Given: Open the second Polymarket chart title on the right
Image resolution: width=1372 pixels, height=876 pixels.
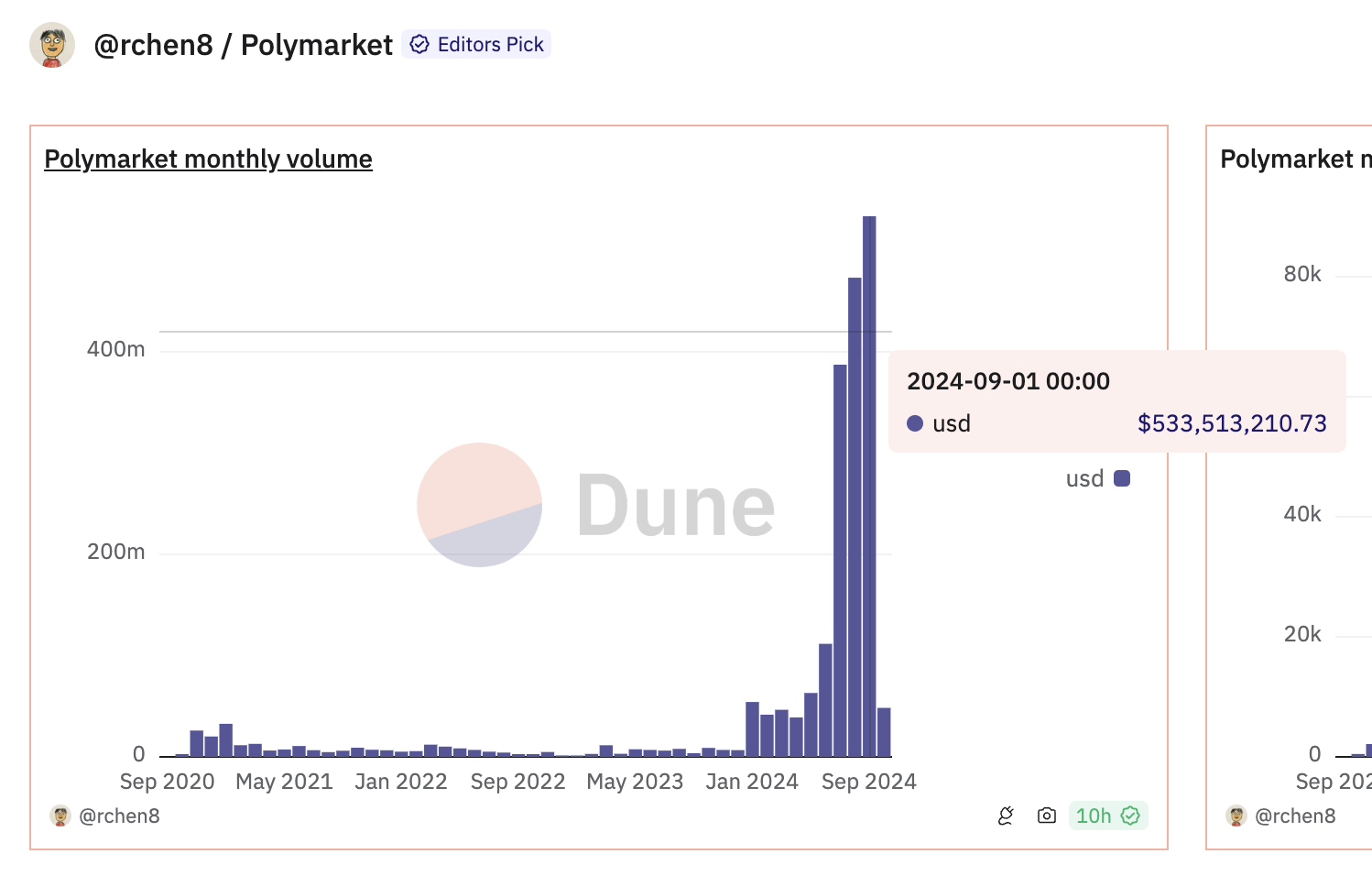Looking at the screenshot, I should pos(1296,159).
